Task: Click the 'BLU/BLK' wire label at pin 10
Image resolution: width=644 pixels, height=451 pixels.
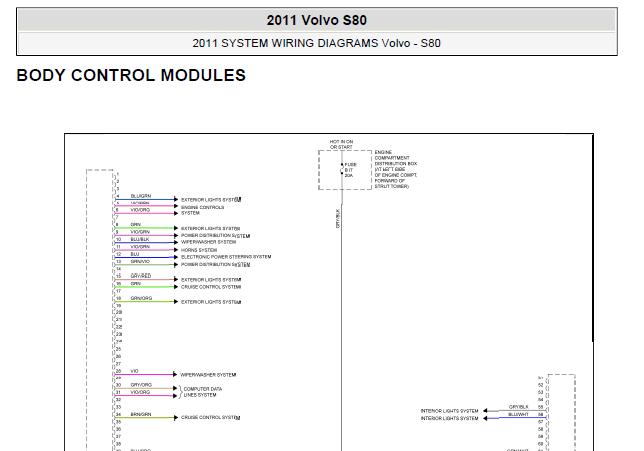Action: (140, 239)
